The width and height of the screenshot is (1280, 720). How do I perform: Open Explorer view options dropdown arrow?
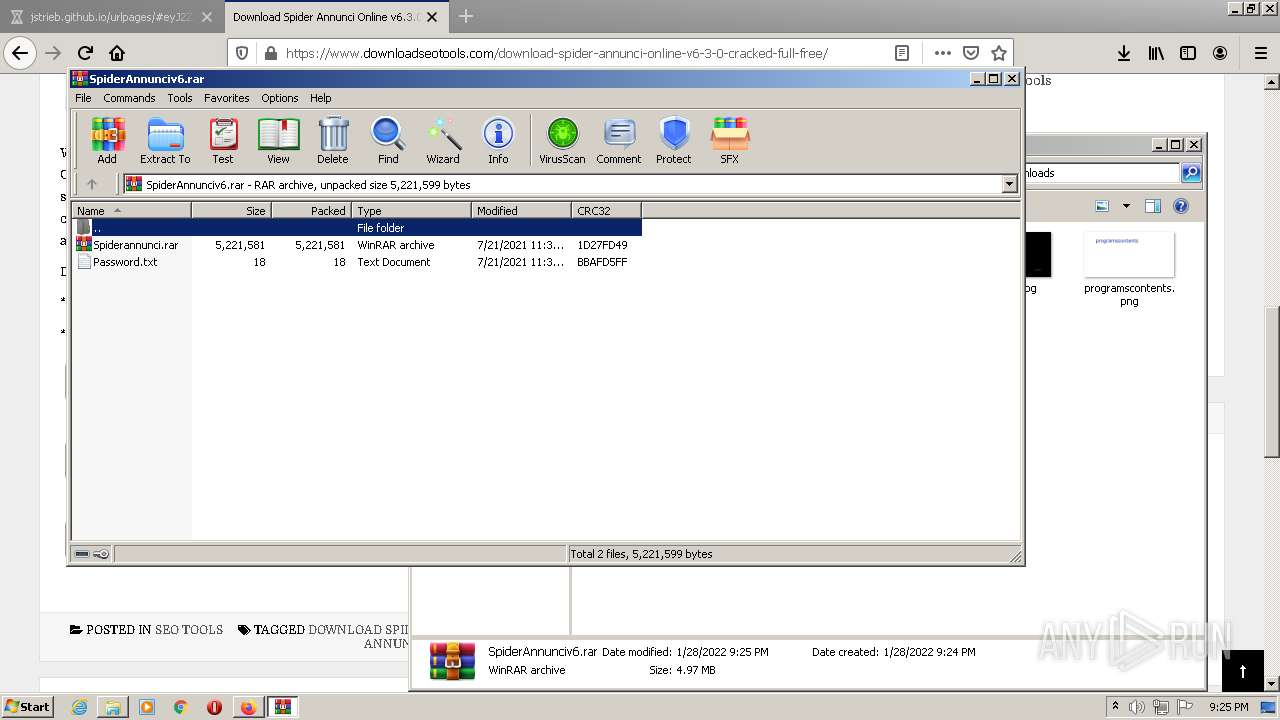[1126, 206]
